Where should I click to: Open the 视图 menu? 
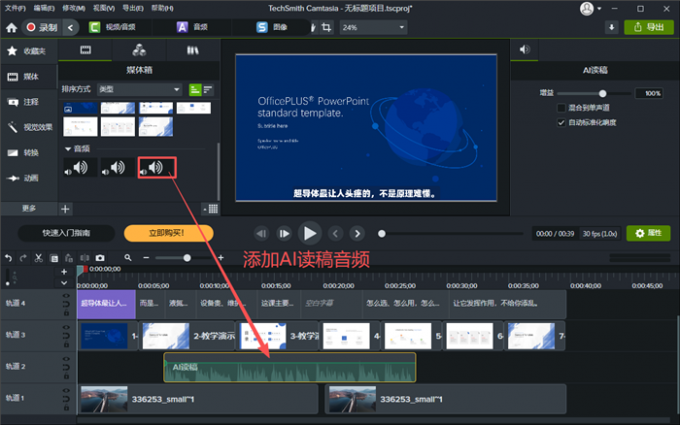[x=104, y=8]
